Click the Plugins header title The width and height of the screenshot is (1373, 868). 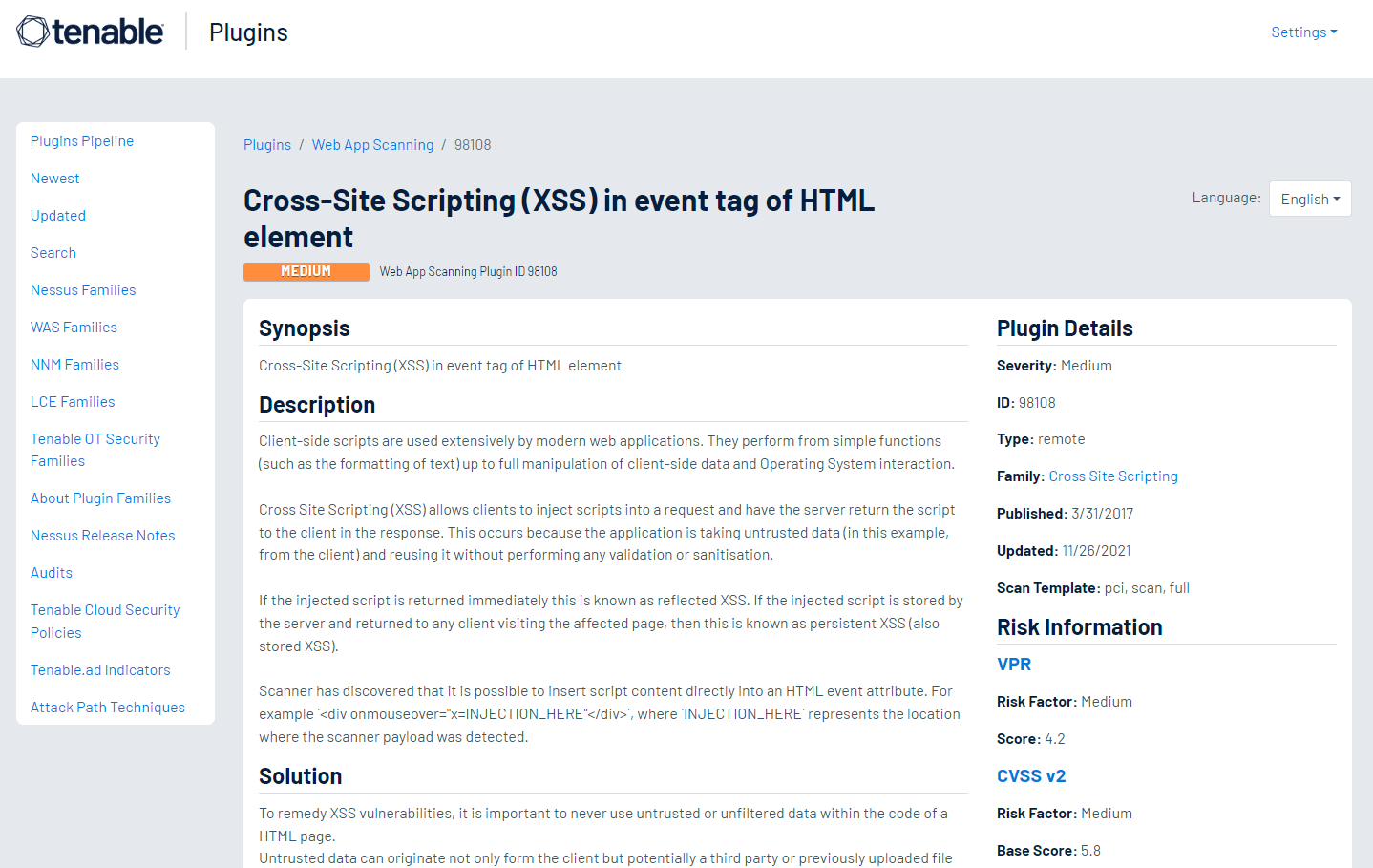coord(248,32)
